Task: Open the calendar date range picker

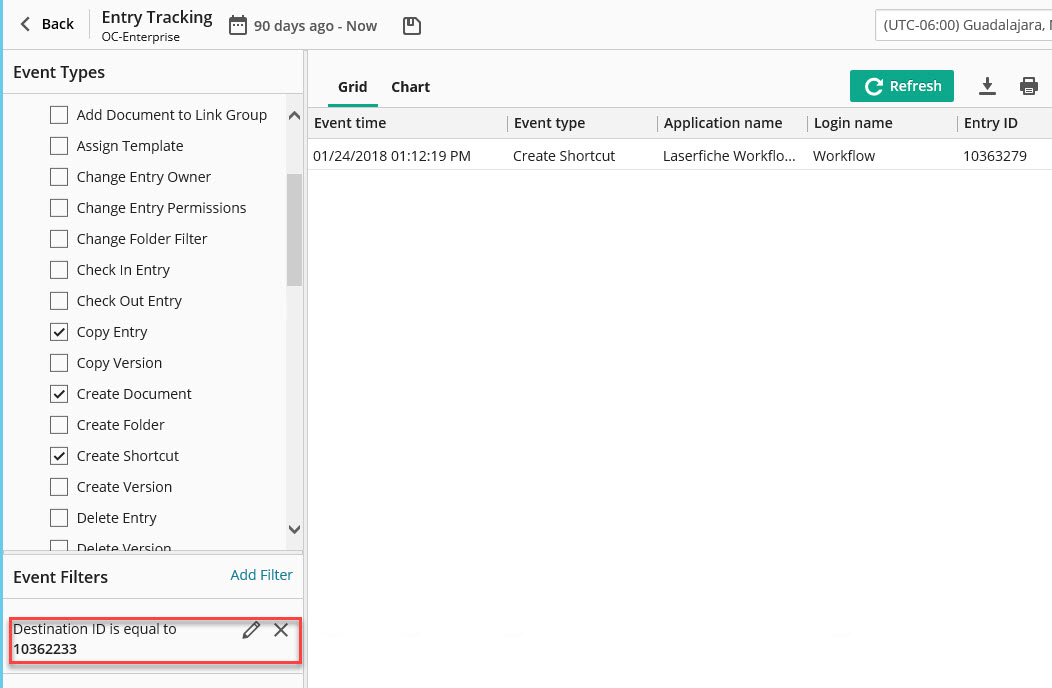Action: 238,26
